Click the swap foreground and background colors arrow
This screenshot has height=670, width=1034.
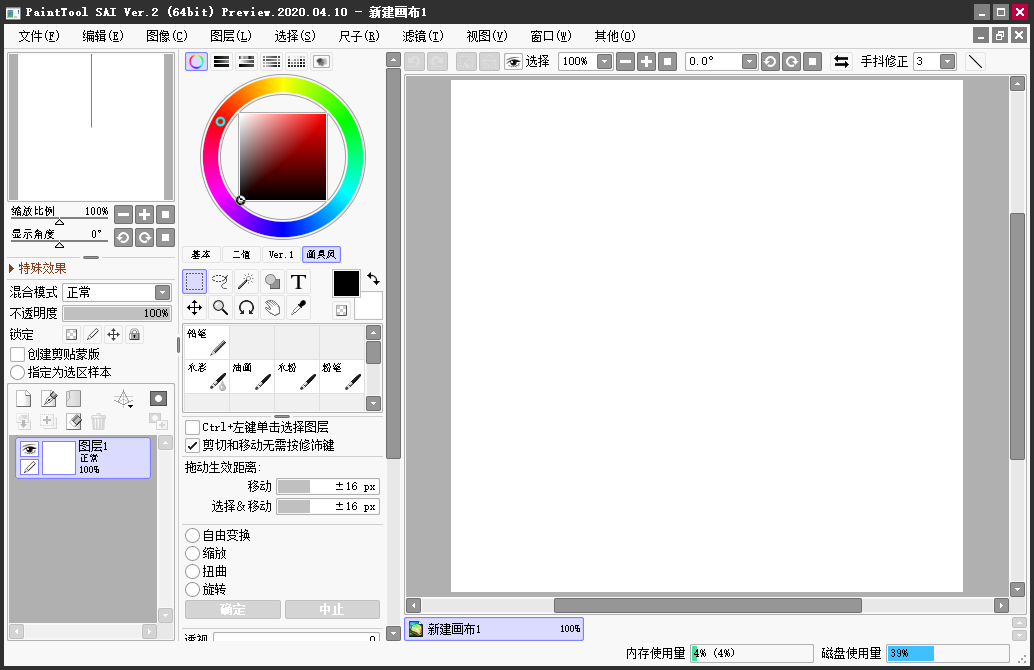pos(373,278)
